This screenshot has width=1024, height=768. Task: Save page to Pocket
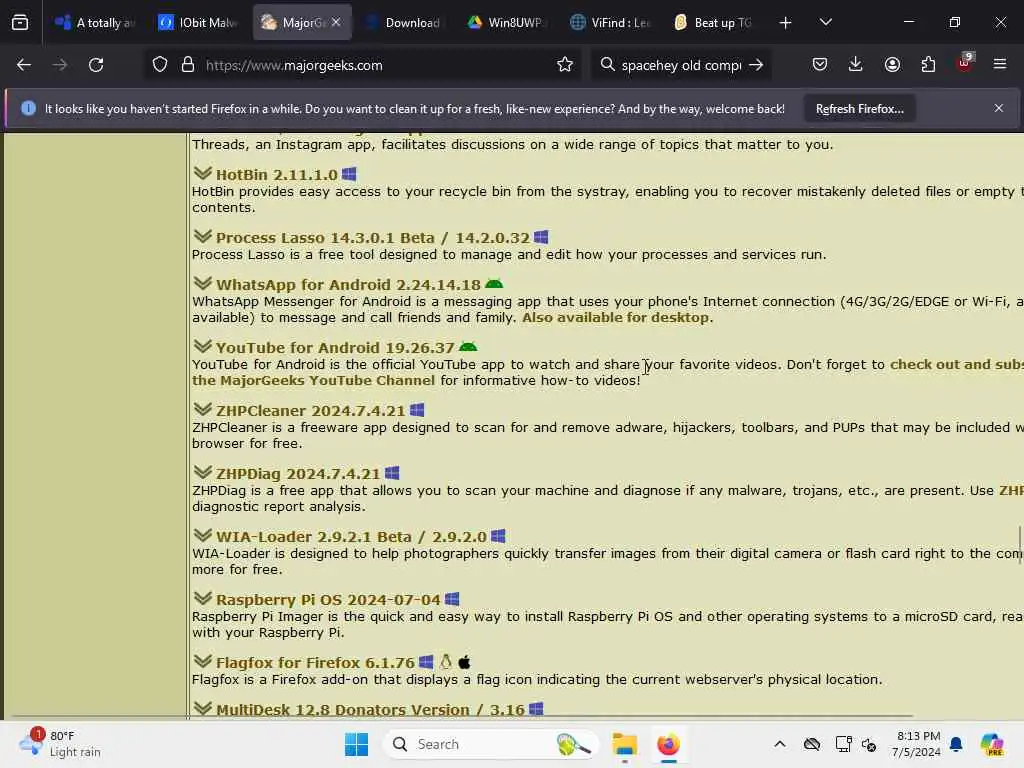[x=820, y=65]
